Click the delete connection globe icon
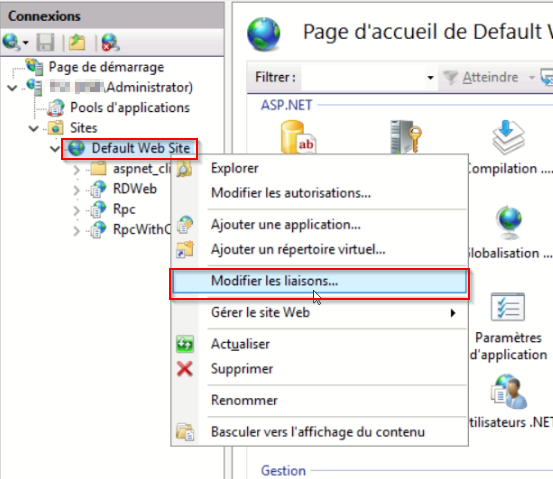Viewport: 553px width, 479px height. point(111,42)
